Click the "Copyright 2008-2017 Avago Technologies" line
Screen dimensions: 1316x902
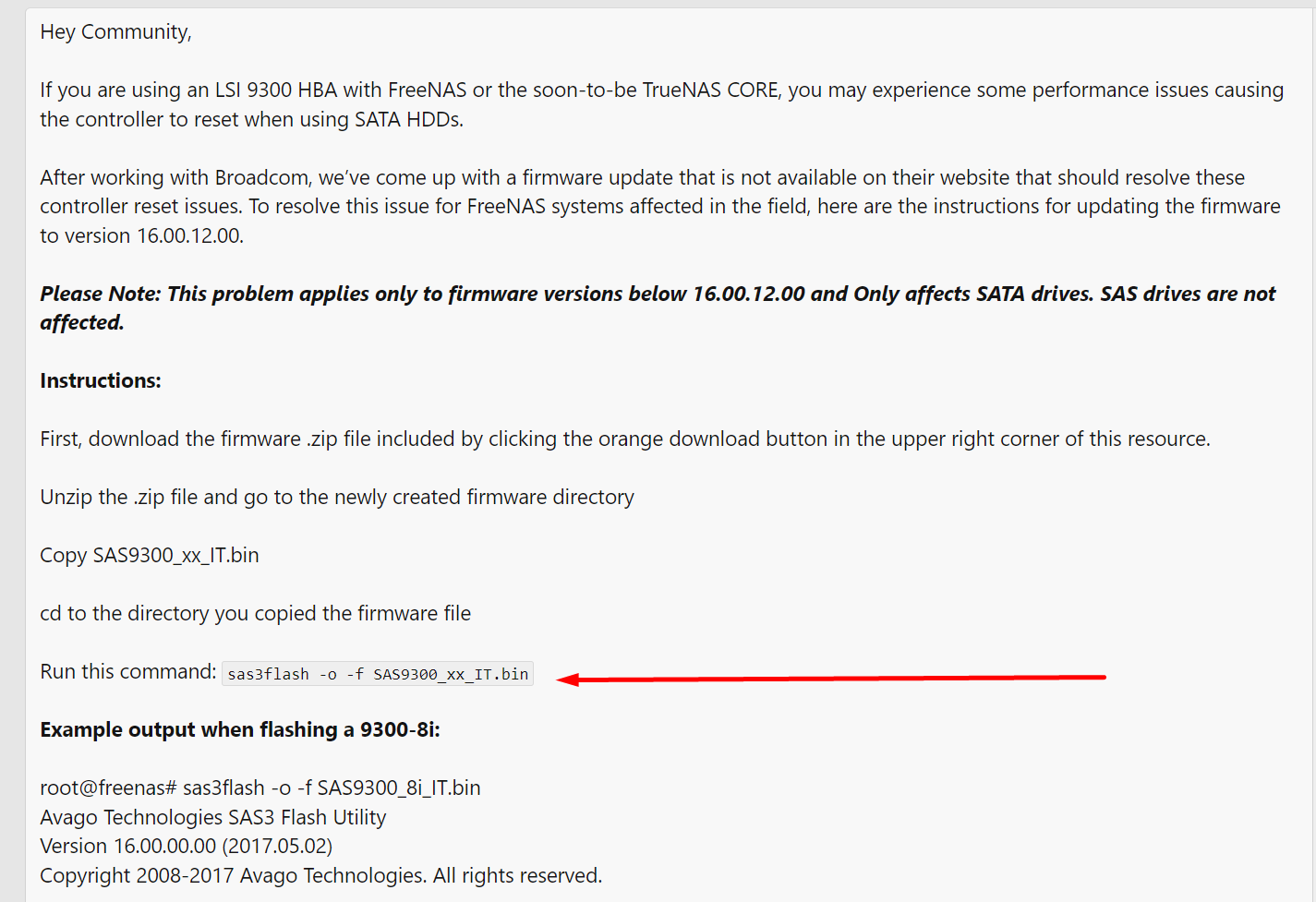320,875
